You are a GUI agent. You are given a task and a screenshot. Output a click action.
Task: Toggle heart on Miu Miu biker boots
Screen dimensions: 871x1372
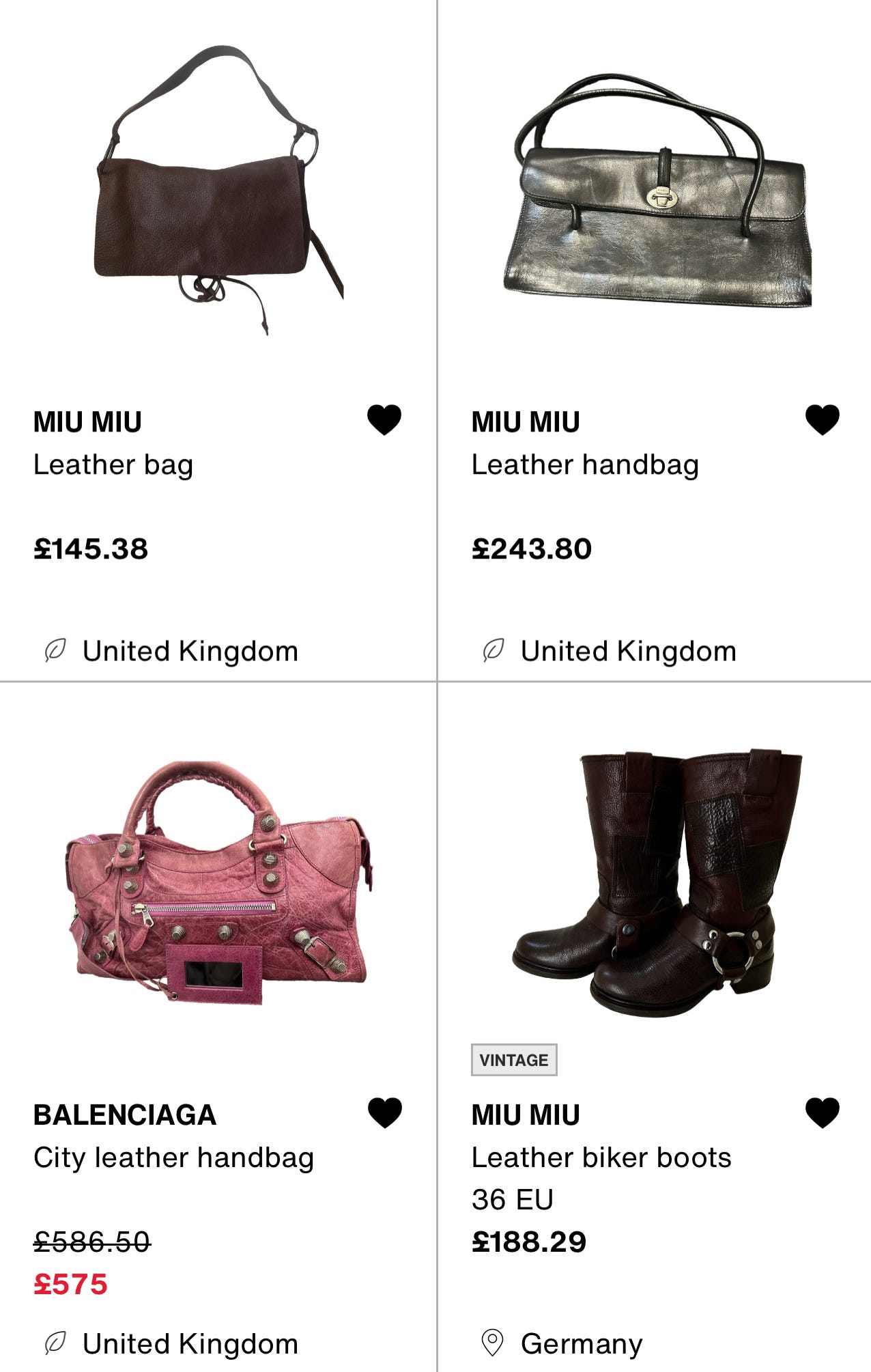point(823,1112)
